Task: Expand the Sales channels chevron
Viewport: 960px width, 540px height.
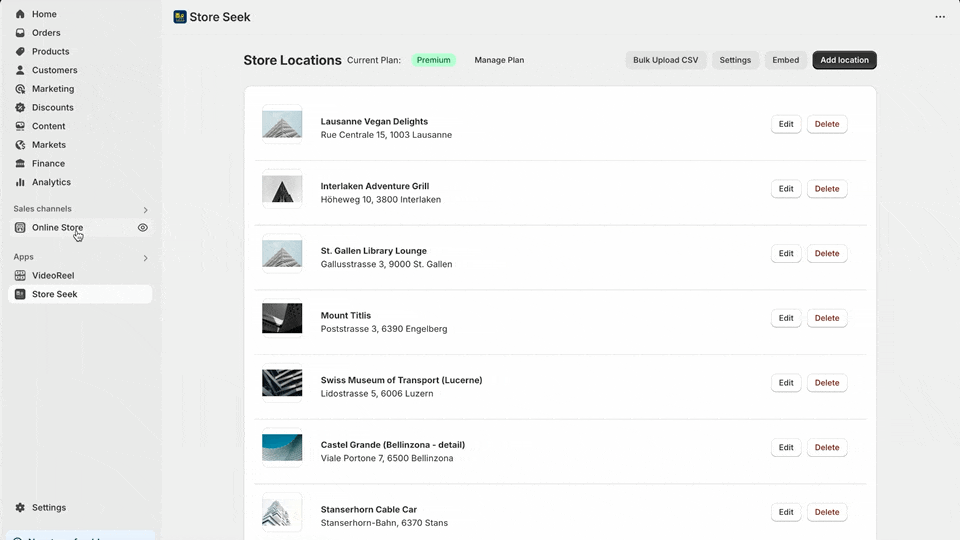Action: click(x=145, y=210)
